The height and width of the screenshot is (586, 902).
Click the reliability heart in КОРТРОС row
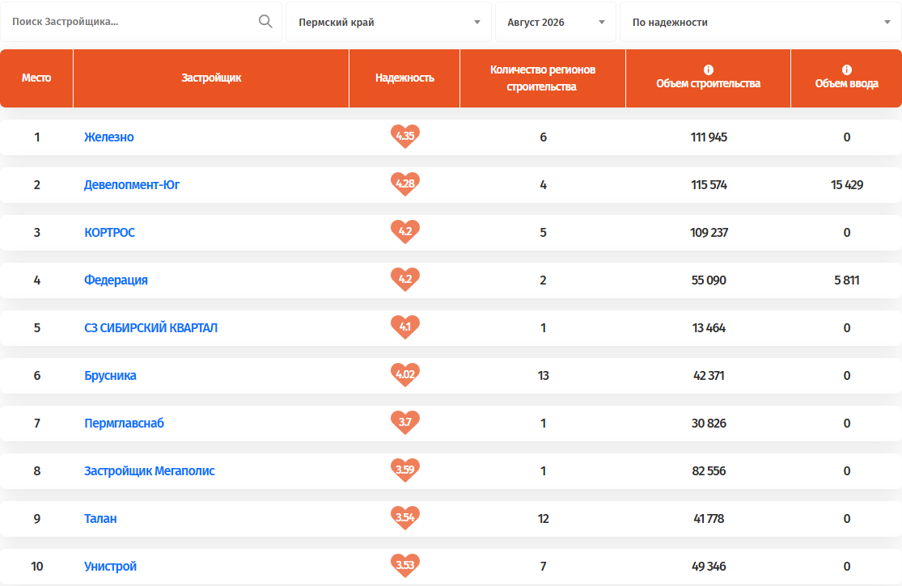coord(405,232)
